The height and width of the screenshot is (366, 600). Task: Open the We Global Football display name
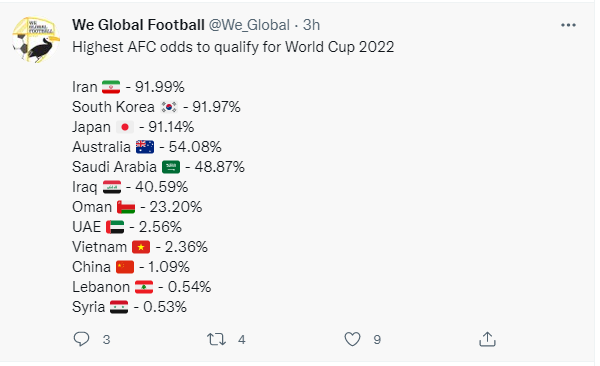(x=138, y=25)
